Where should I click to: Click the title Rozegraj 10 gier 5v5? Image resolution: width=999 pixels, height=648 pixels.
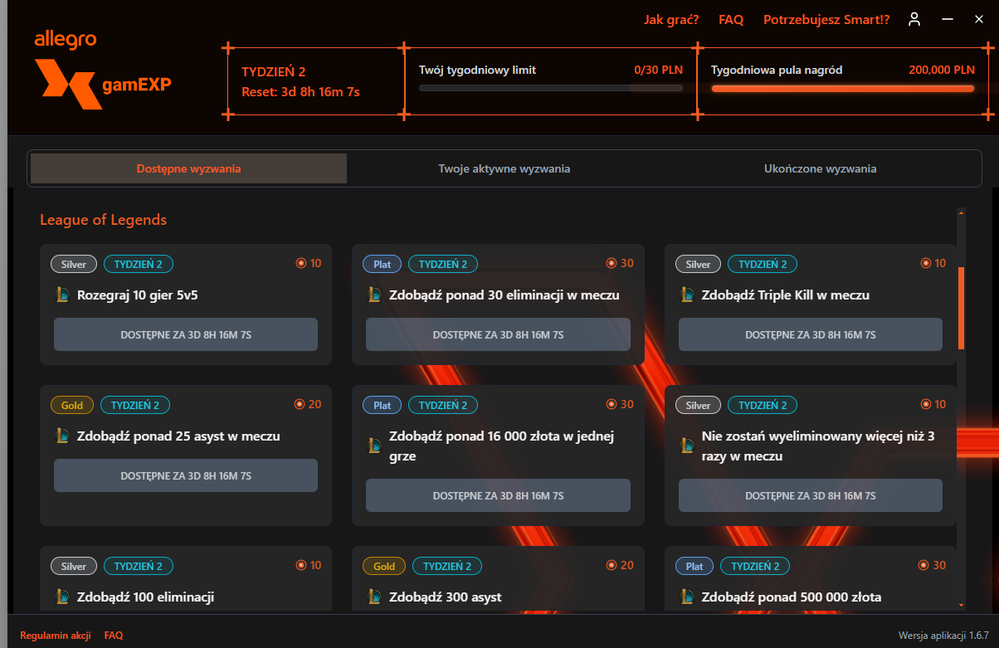pos(138,295)
